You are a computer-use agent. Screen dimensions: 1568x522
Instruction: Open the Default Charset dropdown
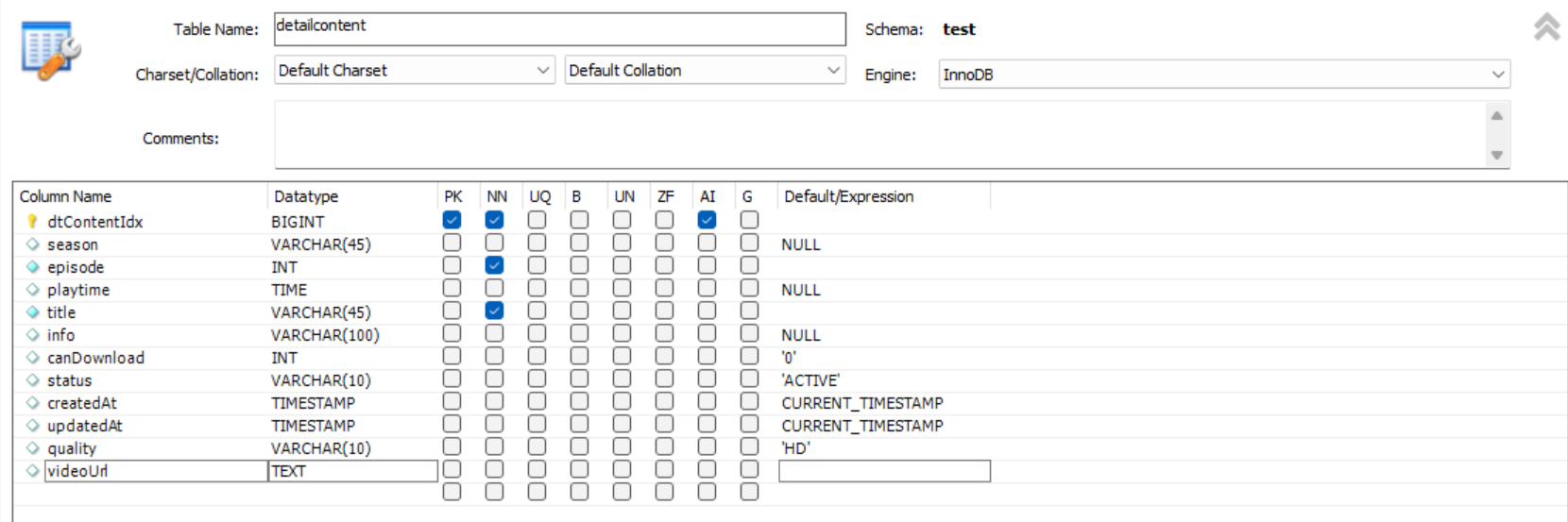[414, 71]
